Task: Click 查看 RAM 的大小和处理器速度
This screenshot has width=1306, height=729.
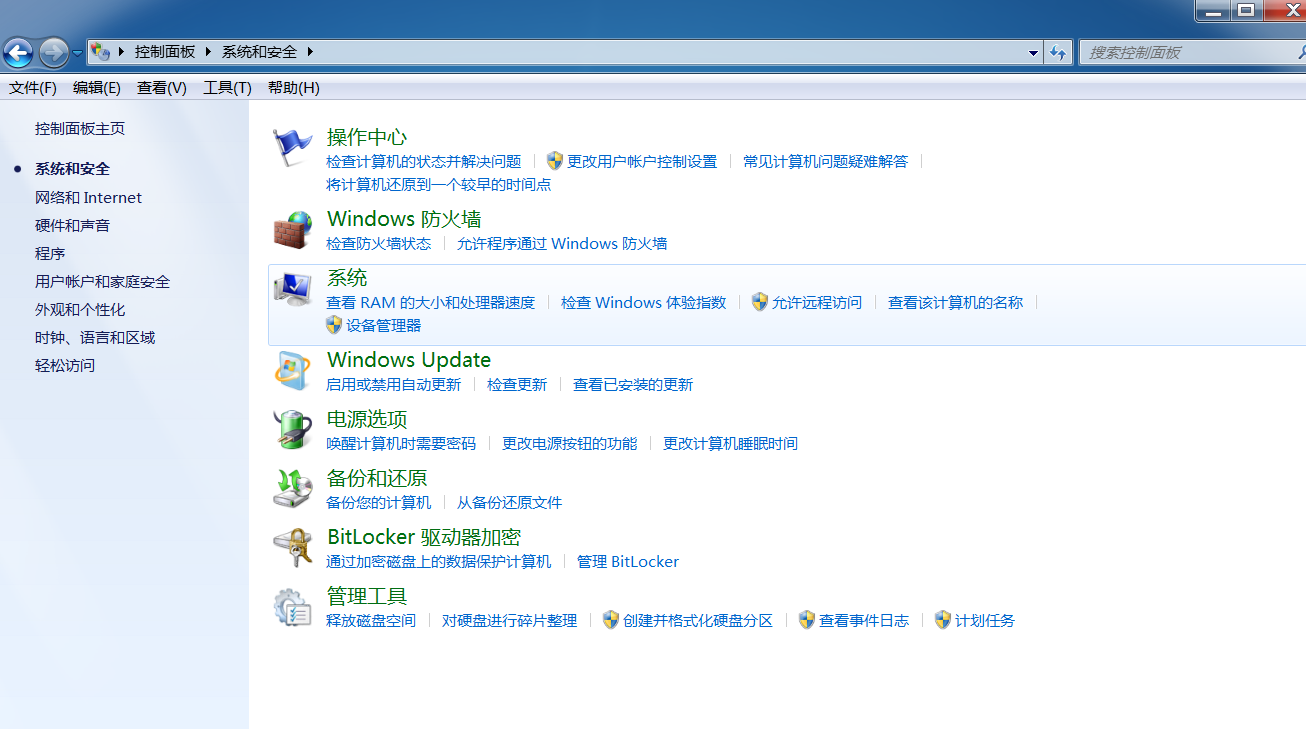Action: [431, 302]
